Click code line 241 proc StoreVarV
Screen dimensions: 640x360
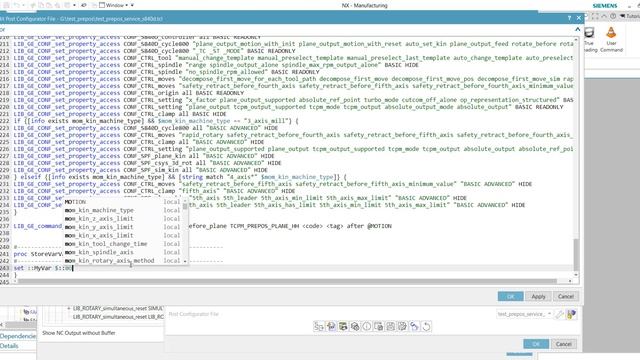[38, 254]
